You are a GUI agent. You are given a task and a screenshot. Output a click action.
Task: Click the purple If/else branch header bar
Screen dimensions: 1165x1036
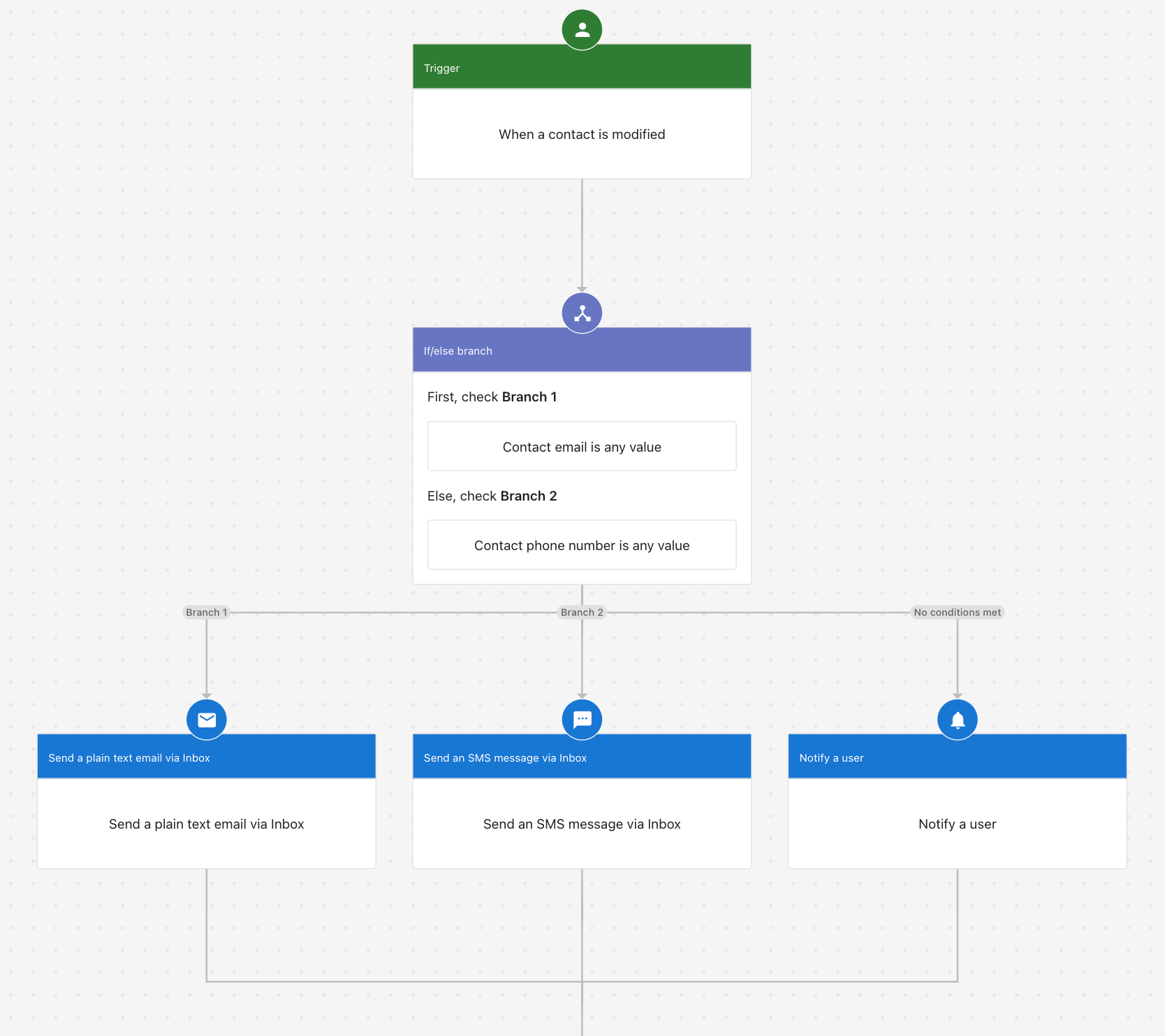click(x=582, y=350)
